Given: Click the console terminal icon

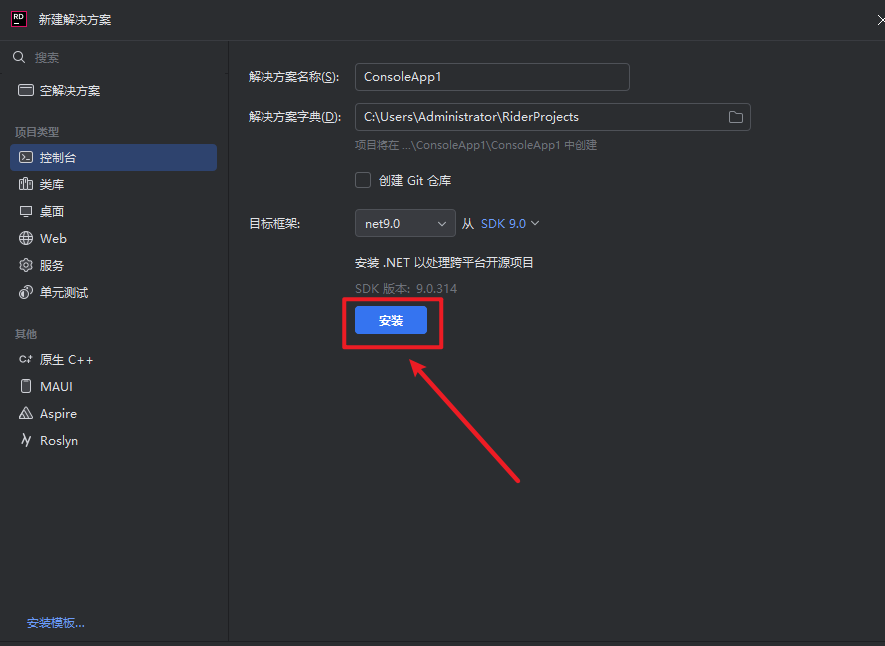Looking at the screenshot, I should click(25, 157).
